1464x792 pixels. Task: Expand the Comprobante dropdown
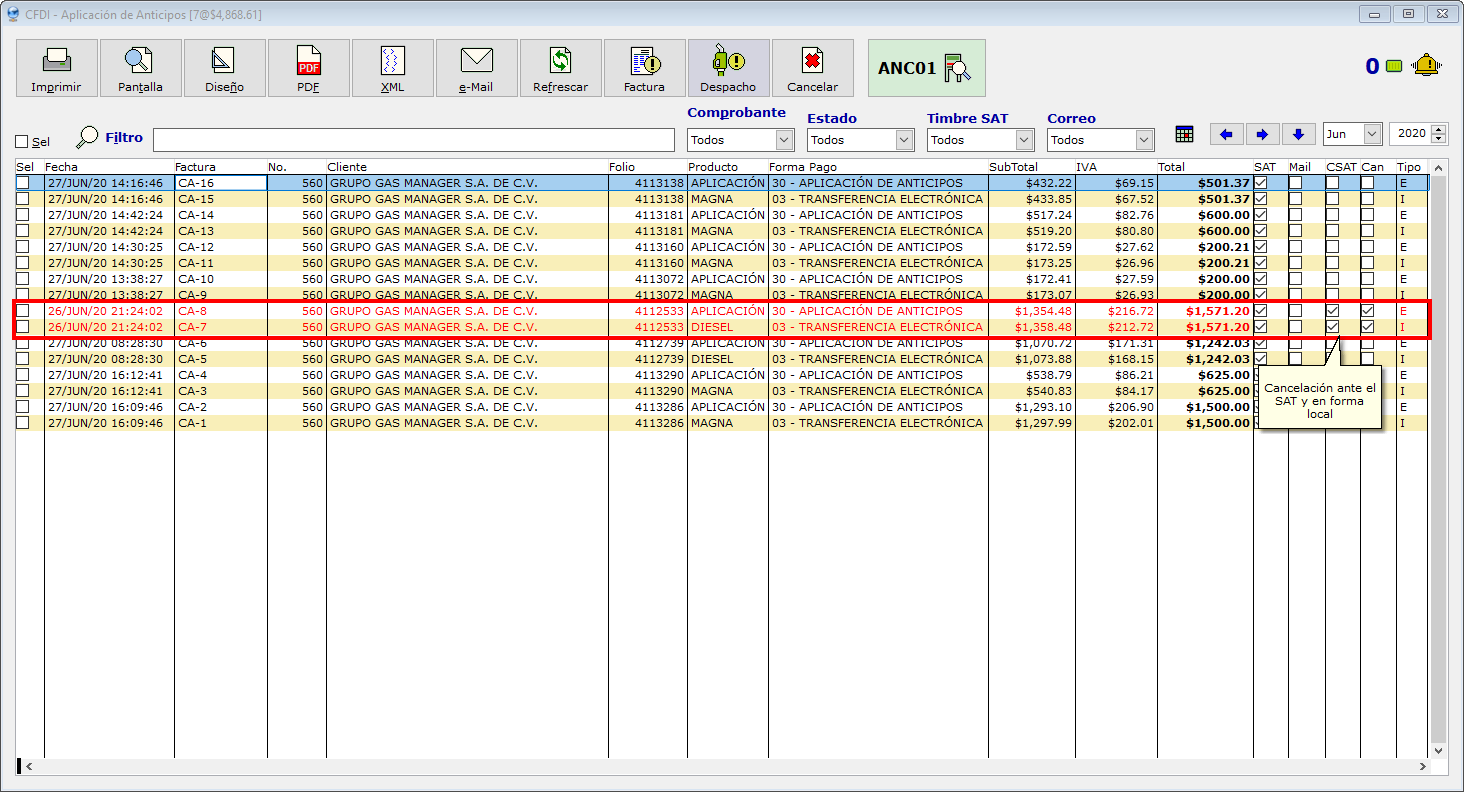(784, 140)
